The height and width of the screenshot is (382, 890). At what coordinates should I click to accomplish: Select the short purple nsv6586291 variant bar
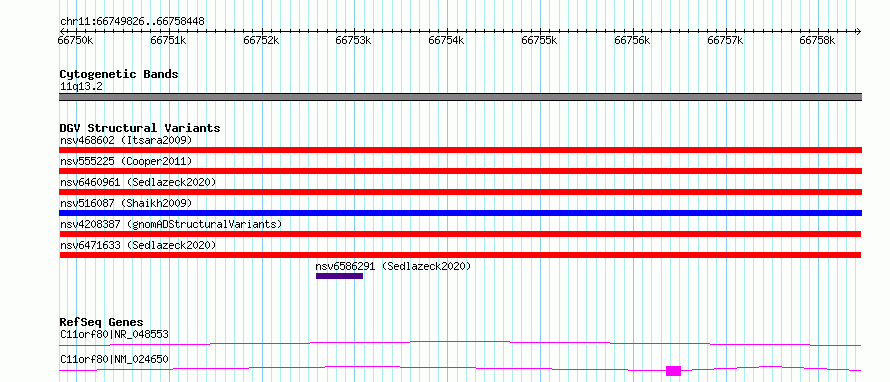(339, 276)
